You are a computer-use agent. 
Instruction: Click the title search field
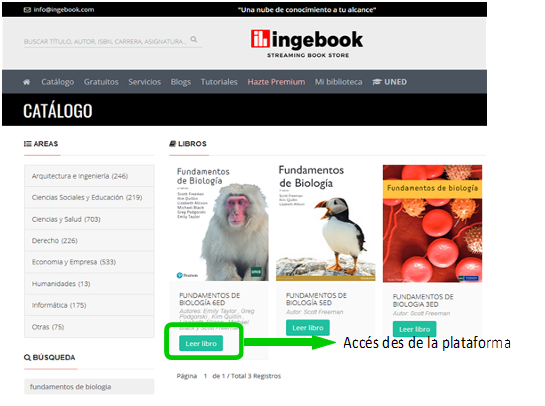pos(105,41)
